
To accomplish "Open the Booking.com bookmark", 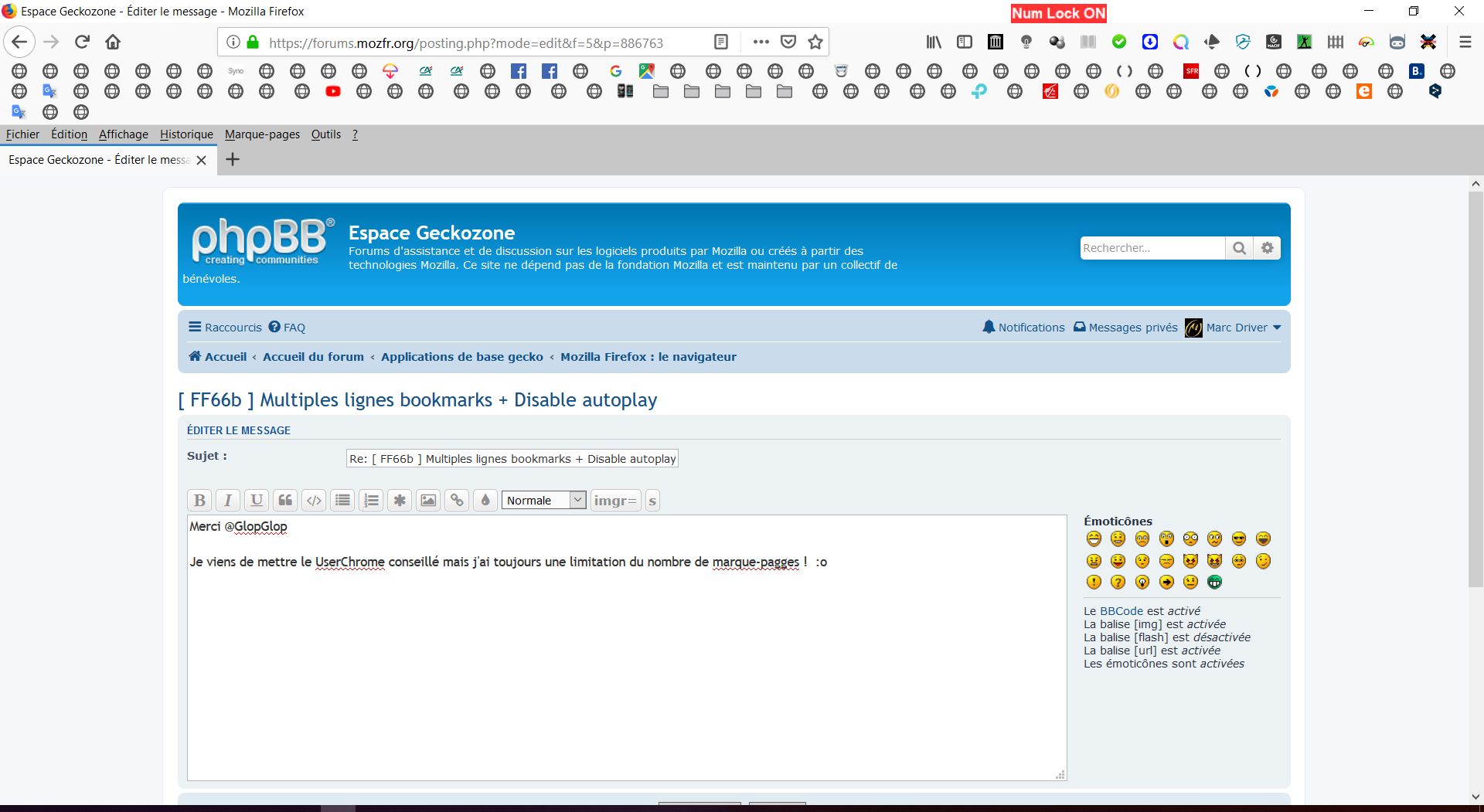I will (1417, 71).
